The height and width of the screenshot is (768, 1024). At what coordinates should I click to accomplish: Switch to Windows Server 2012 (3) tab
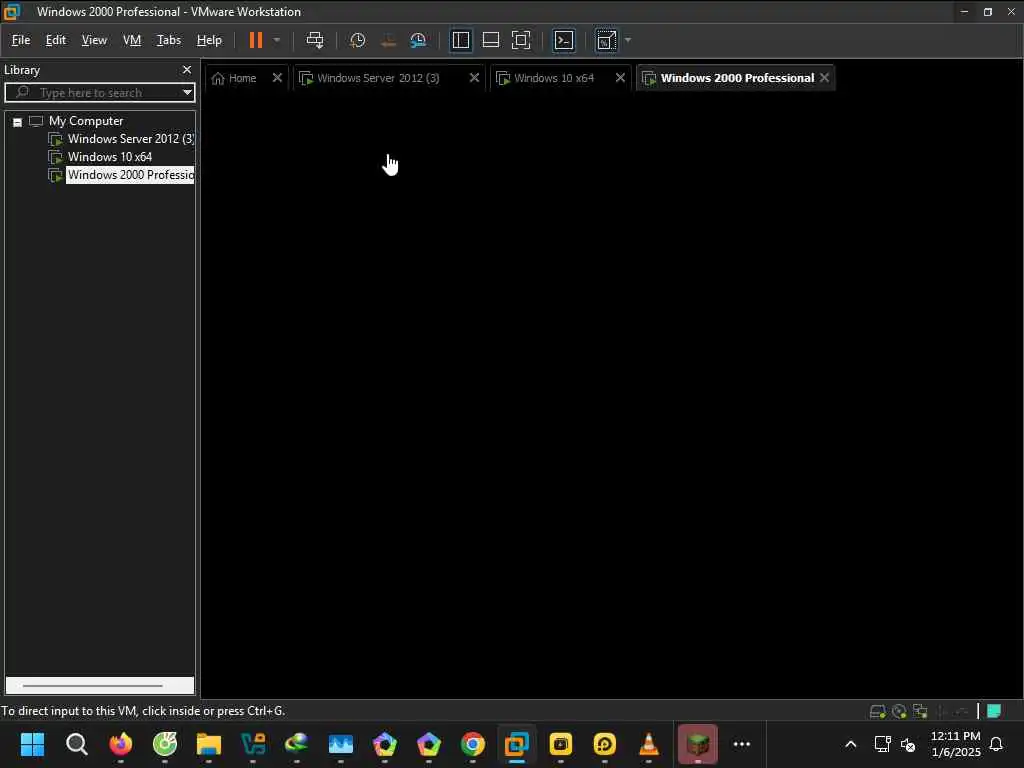point(378,78)
